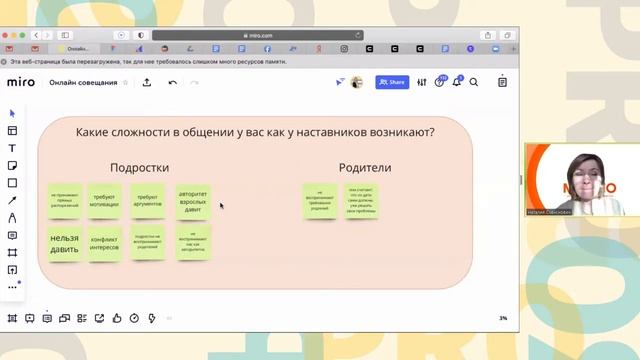Select the "требуют мотивации" sticky note
Screen dimensions: 640x360
point(104,201)
